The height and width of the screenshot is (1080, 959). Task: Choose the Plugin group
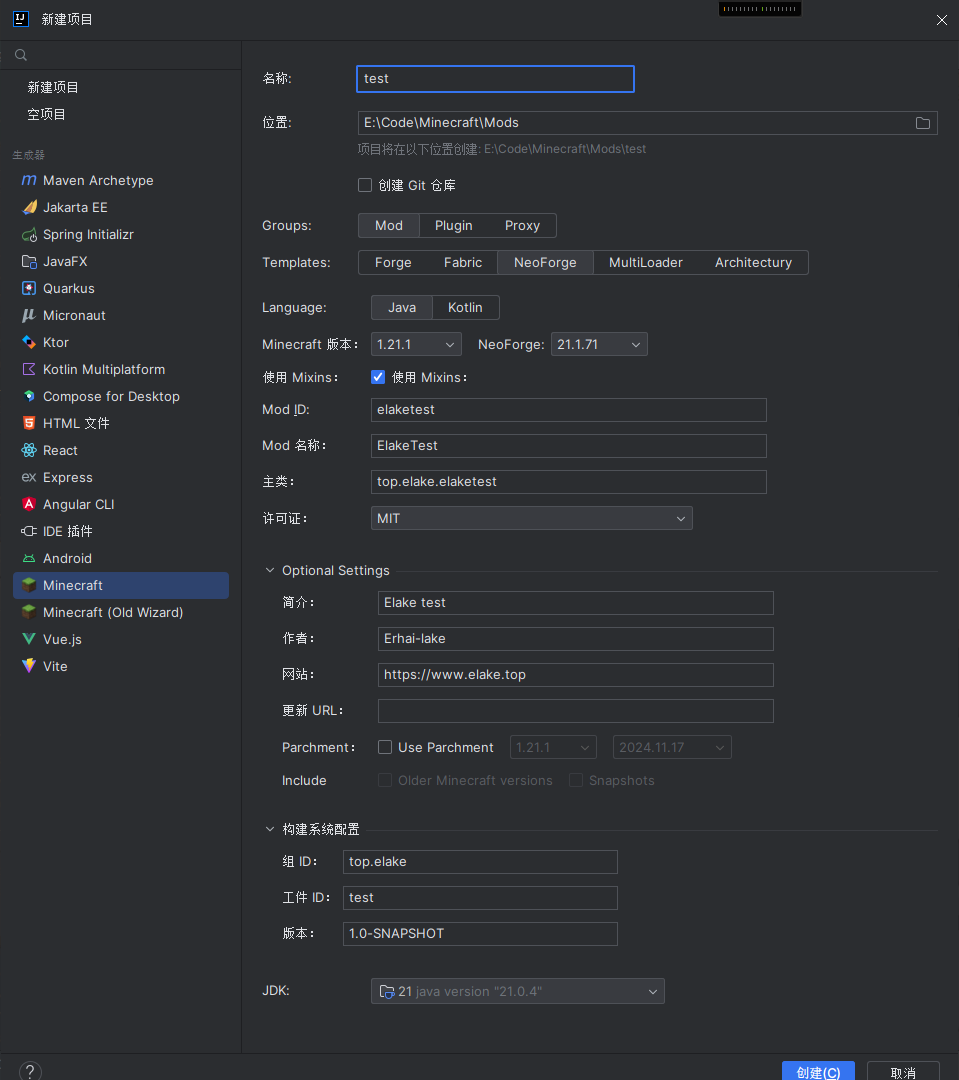pyautogui.click(x=453, y=226)
